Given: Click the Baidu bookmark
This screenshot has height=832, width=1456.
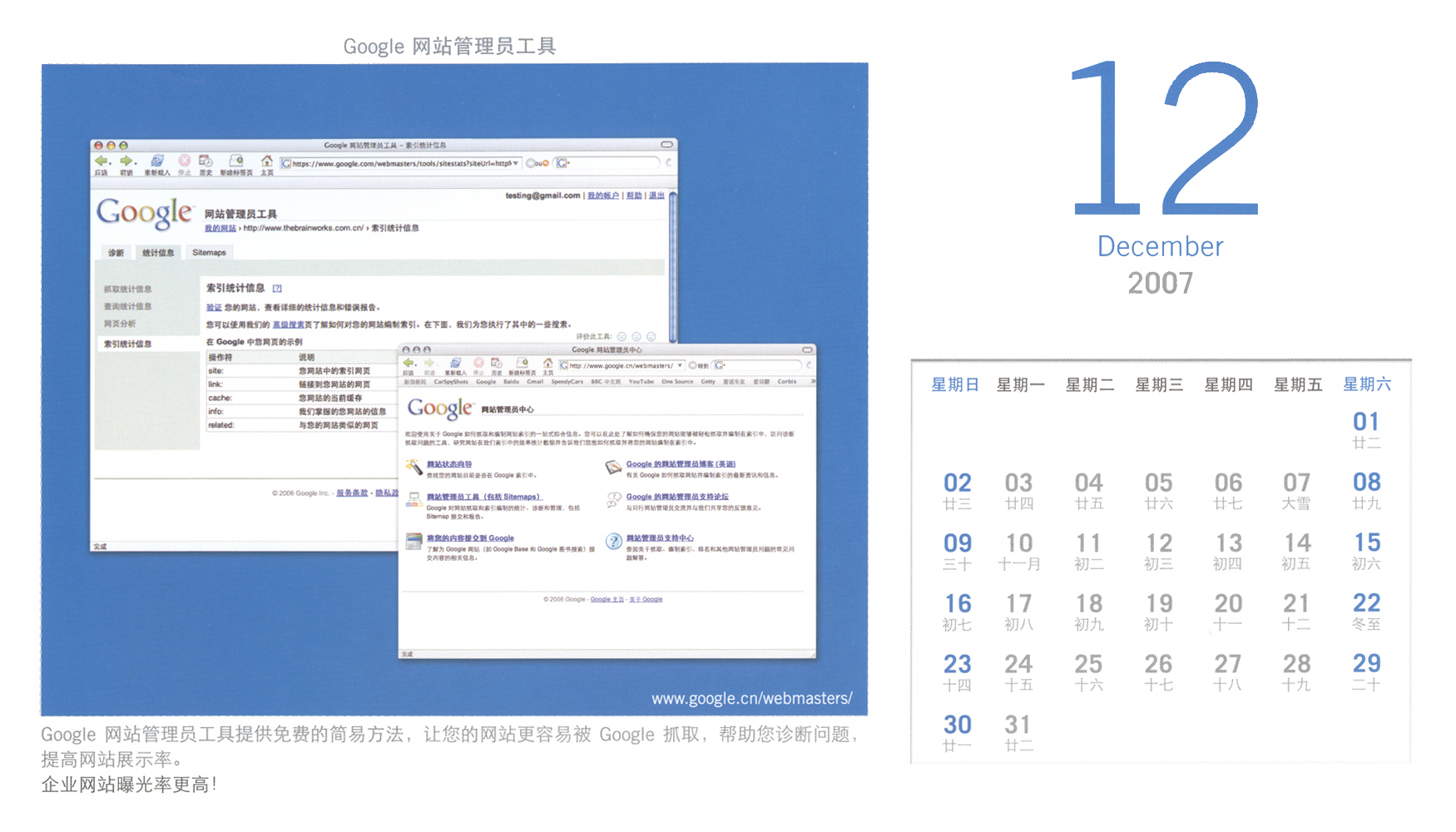Looking at the screenshot, I should (512, 382).
